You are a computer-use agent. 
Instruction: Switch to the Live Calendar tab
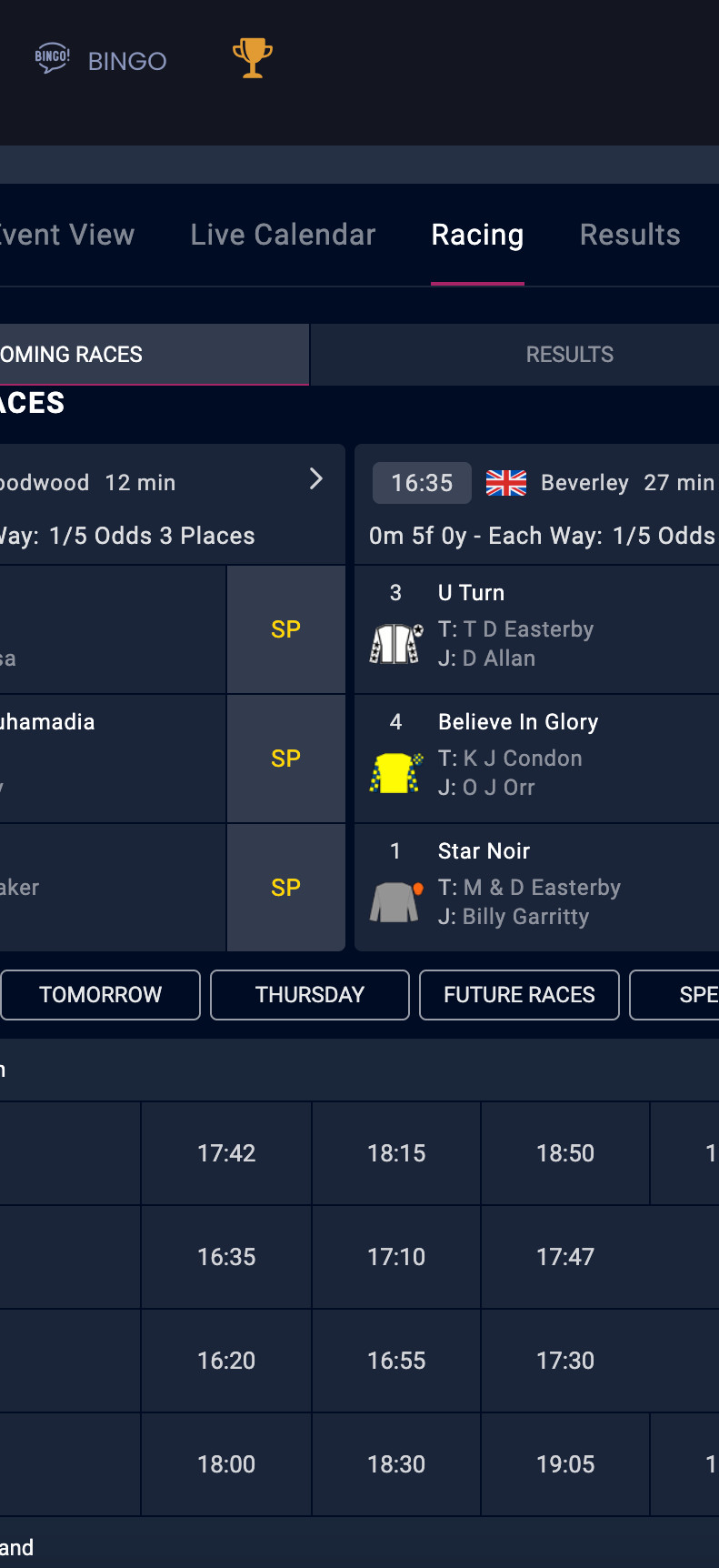coord(283,235)
